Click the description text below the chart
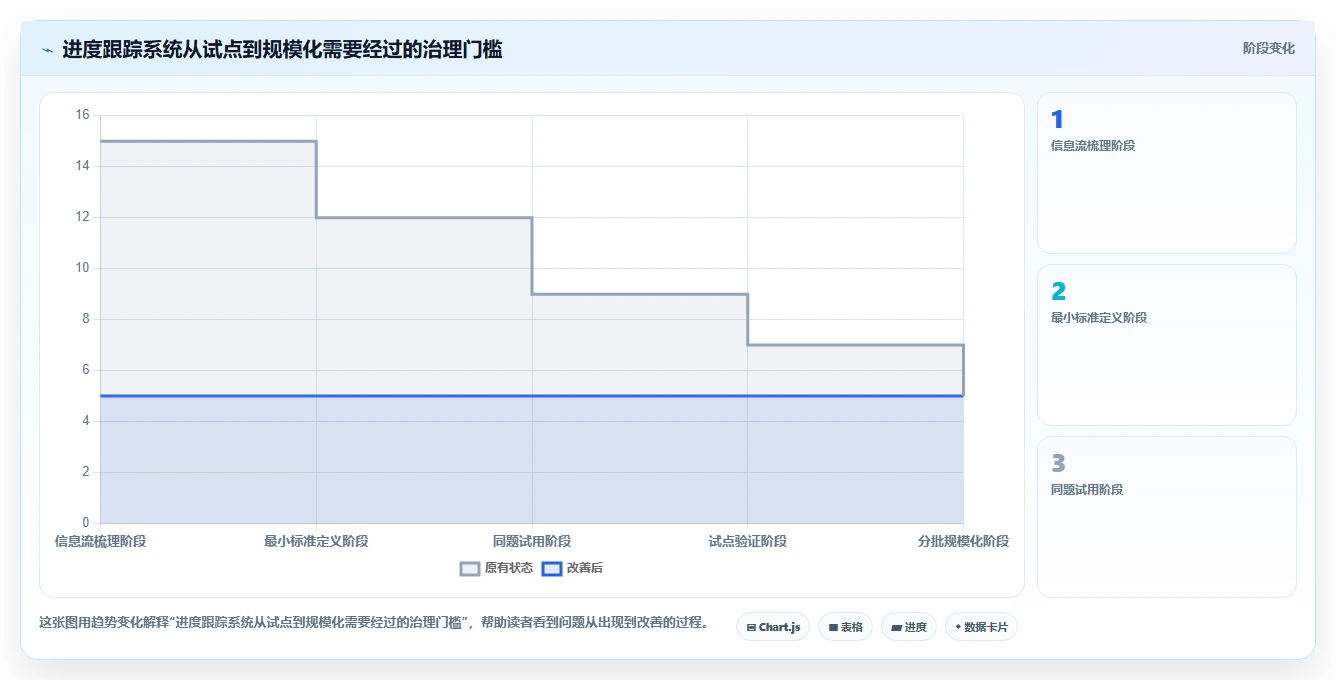The height and width of the screenshot is (680, 1336). pos(374,622)
